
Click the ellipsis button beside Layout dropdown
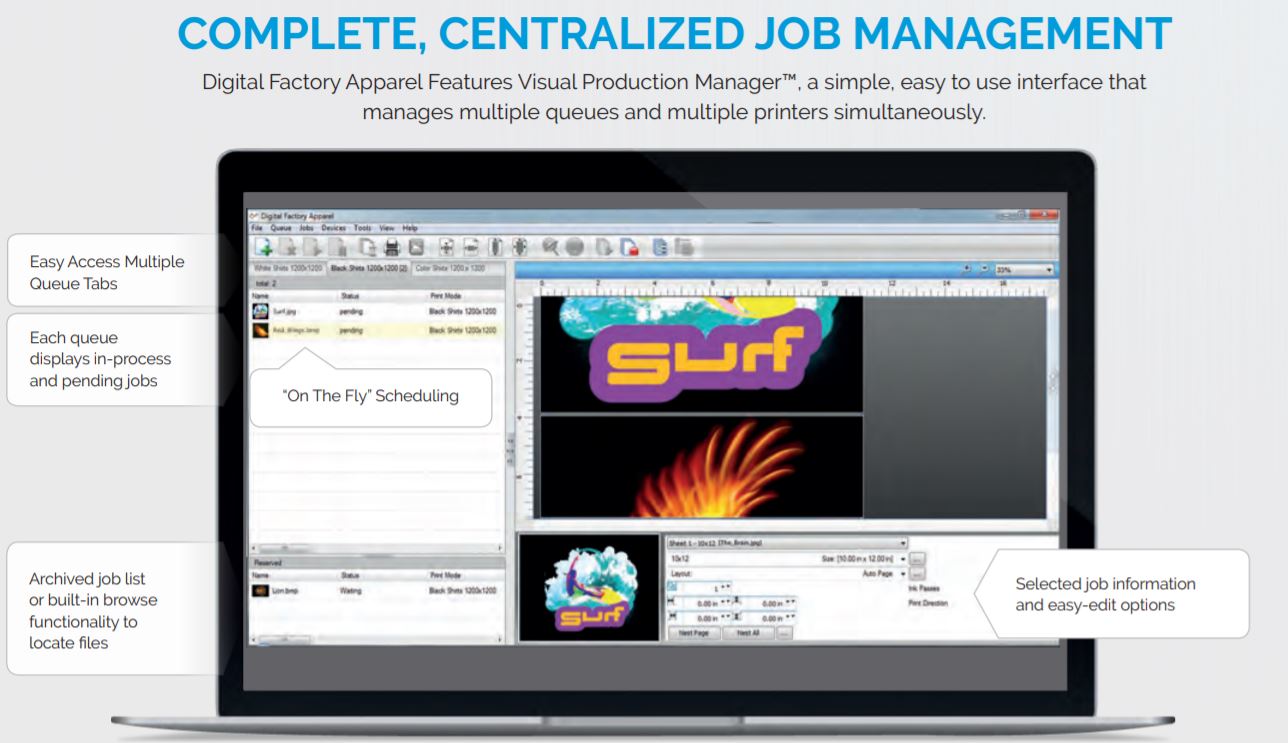click(x=917, y=574)
